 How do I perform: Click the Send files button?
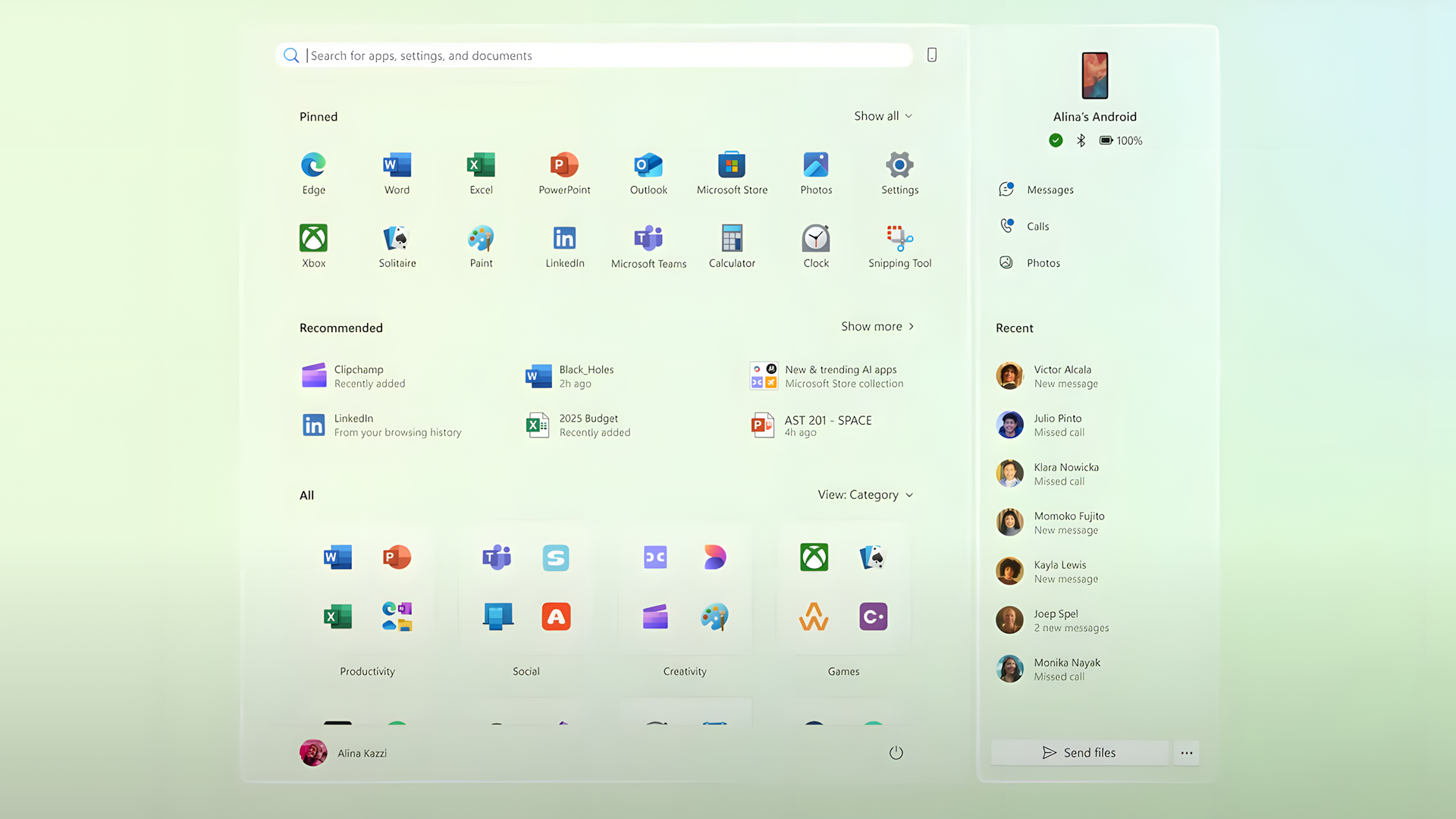[1079, 752]
